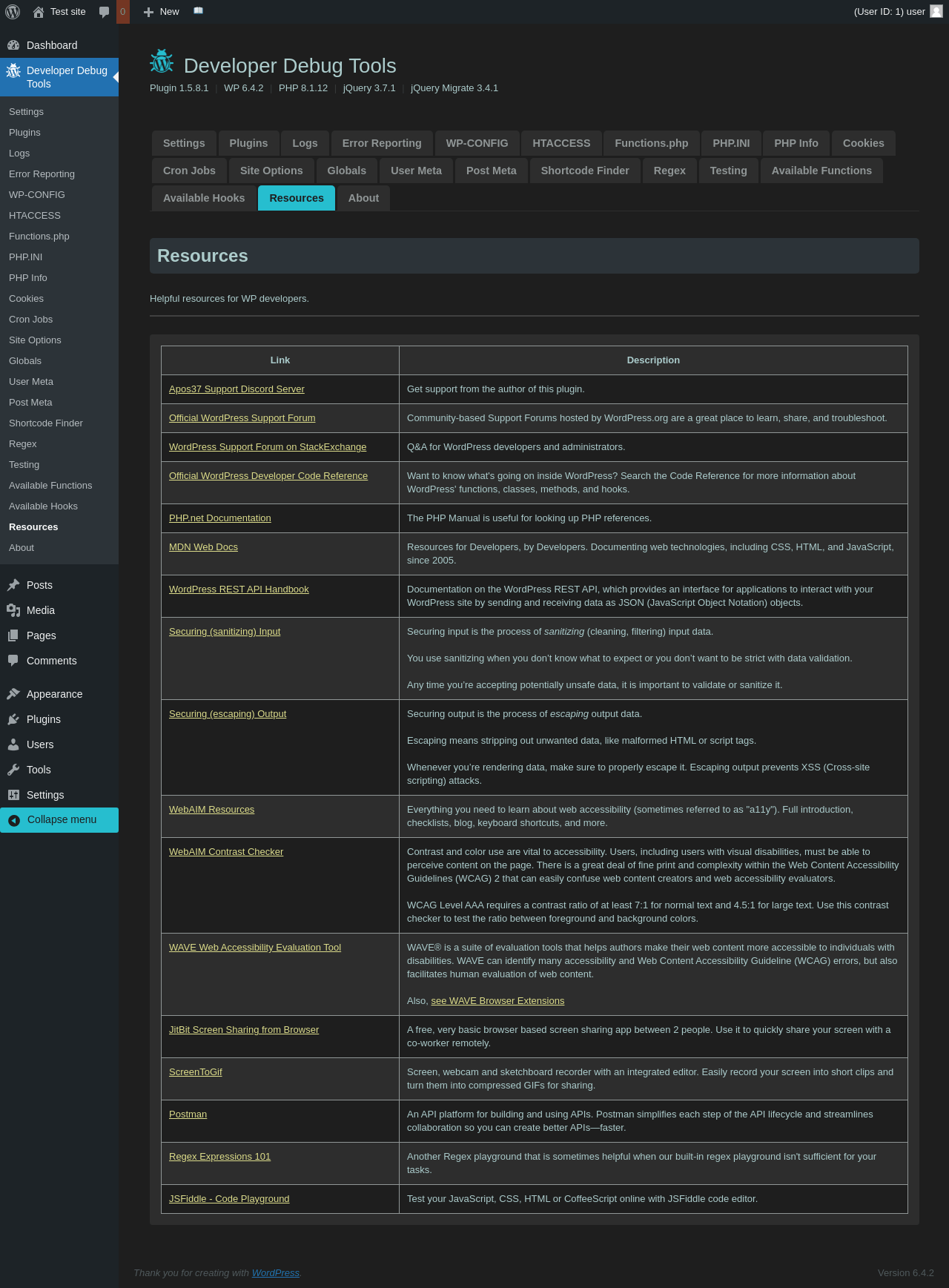
Task: Open the Shortcode Finder tab
Action: (x=585, y=171)
